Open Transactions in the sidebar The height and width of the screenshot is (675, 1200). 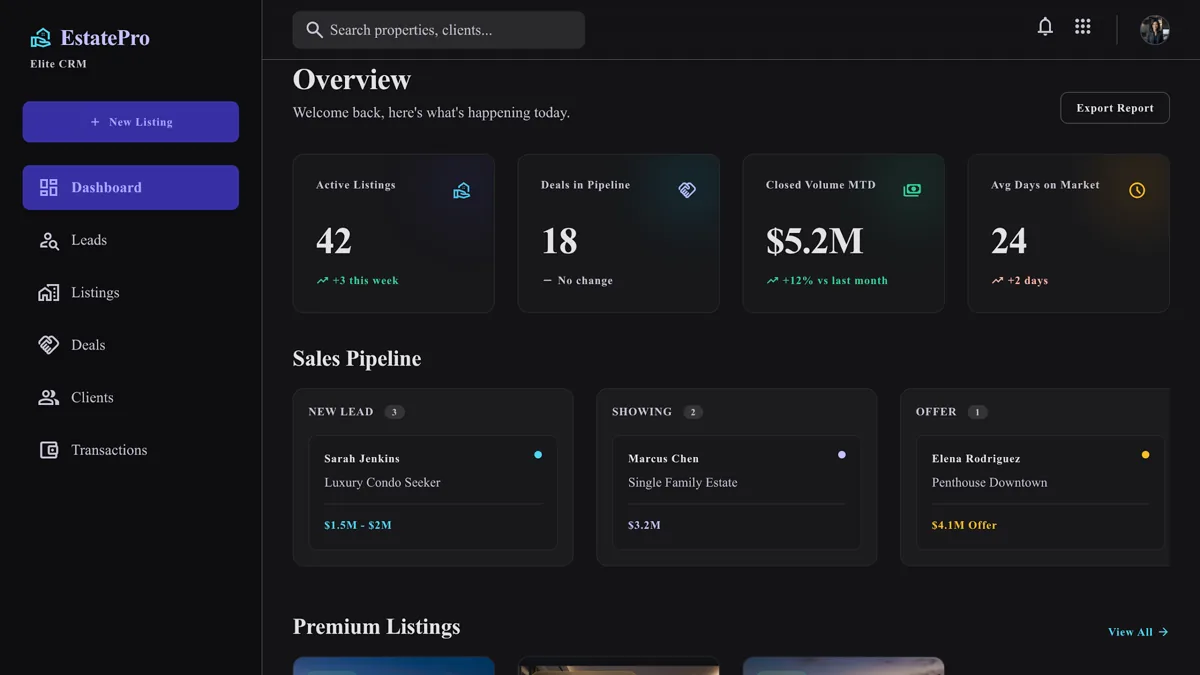click(131, 450)
